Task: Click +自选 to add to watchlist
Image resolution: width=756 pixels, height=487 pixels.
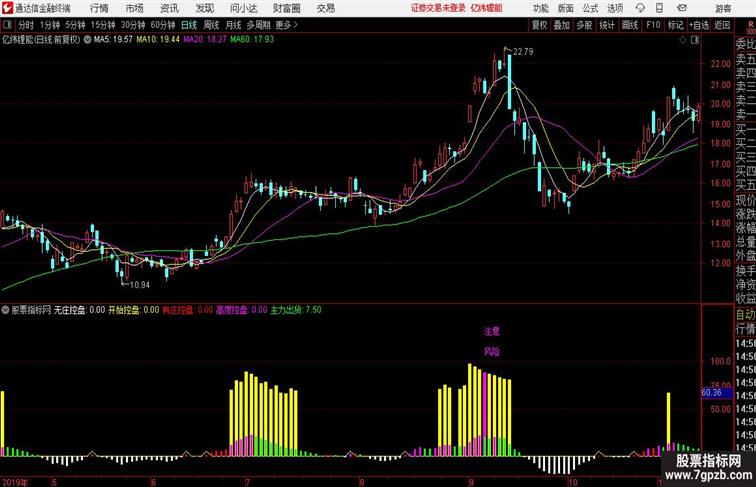Action: [699, 25]
